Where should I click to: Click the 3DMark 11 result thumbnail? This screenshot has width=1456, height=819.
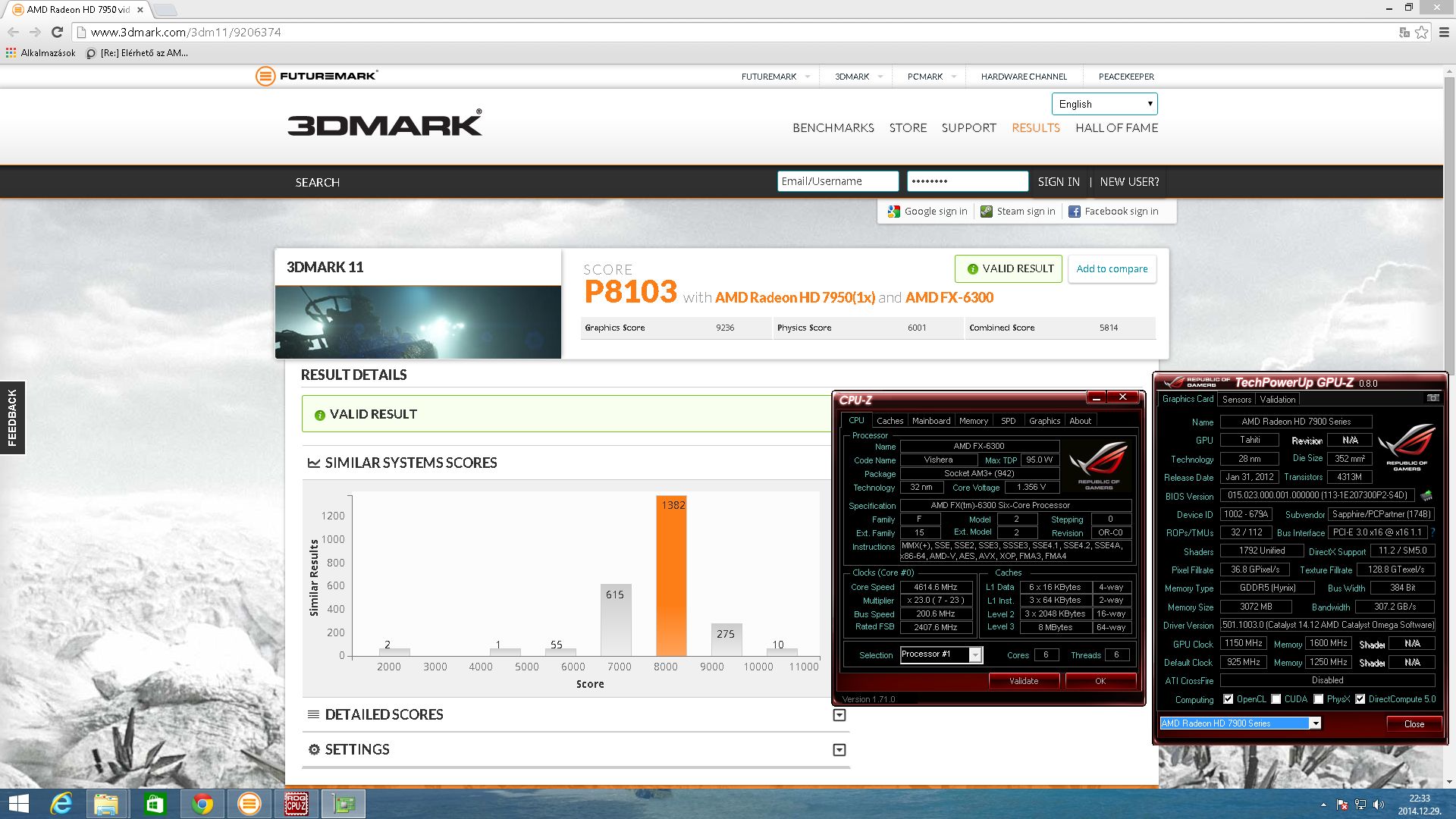(418, 322)
